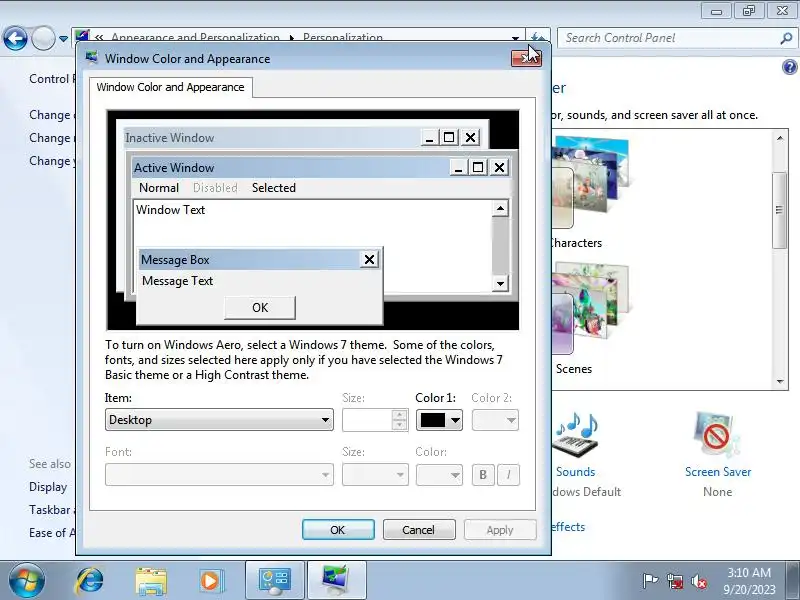Open the Color 2 dropdown
The width and height of the screenshot is (800, 600).
tap(495, 420)
